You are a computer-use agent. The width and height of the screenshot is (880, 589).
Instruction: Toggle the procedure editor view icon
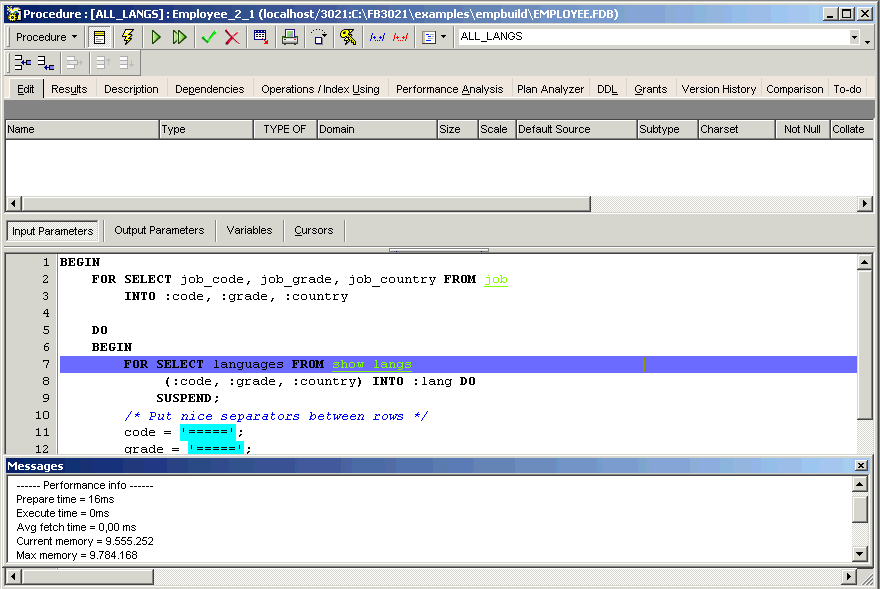(99, 38)
